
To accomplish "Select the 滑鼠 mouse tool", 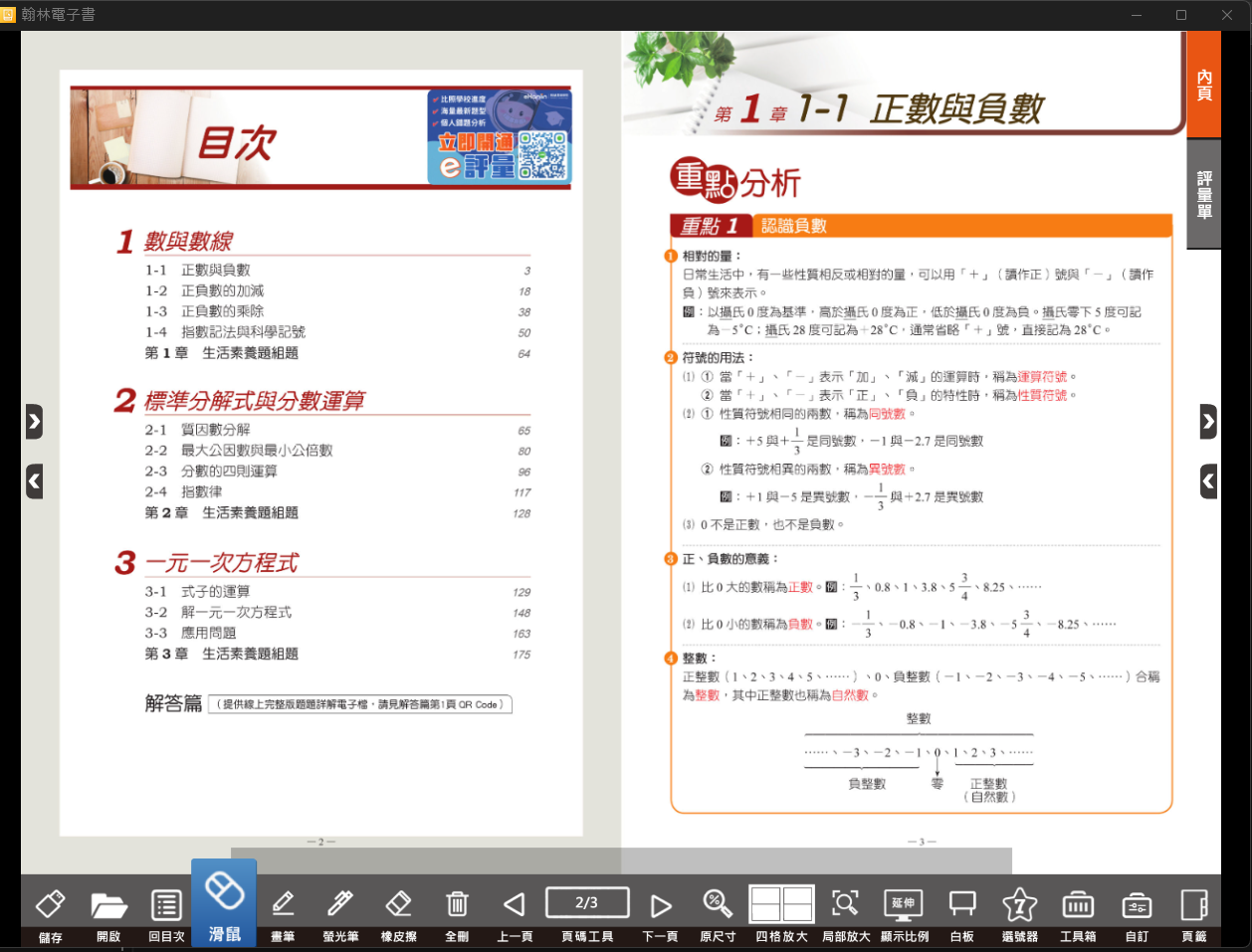I will (x=224, y=903).
